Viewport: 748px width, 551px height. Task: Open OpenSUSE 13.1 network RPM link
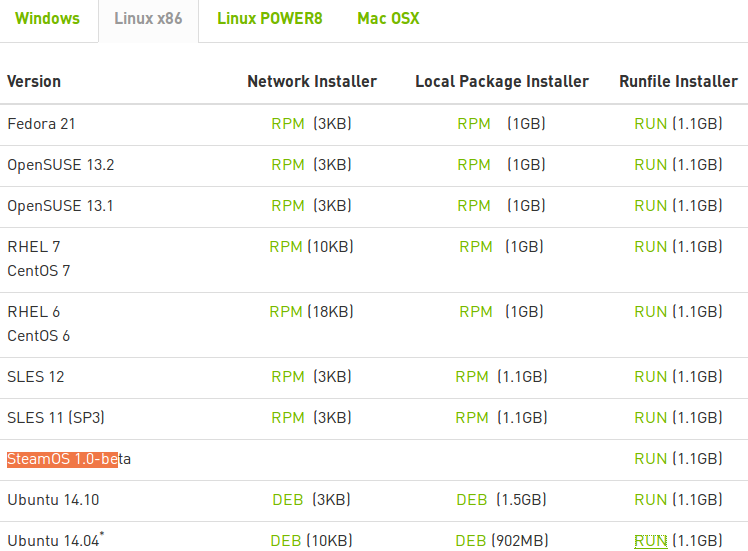click(x=288, y=206)
